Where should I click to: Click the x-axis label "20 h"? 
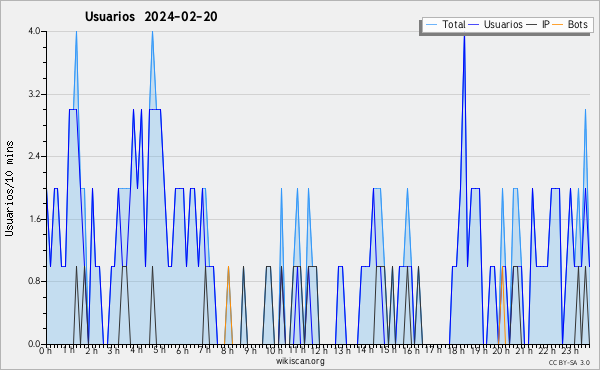pos(501,351)
